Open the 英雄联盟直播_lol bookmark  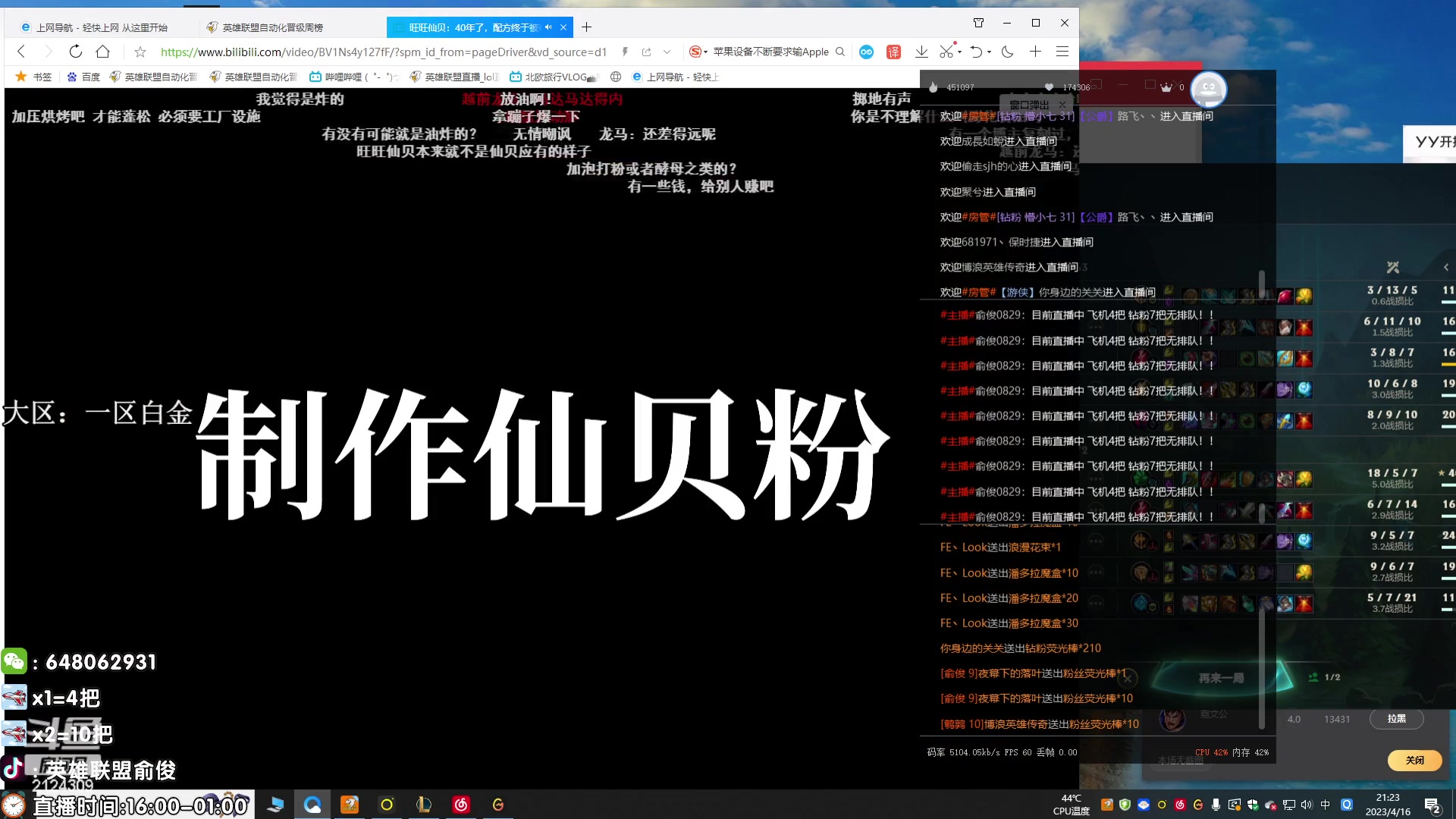coord(453,77)
